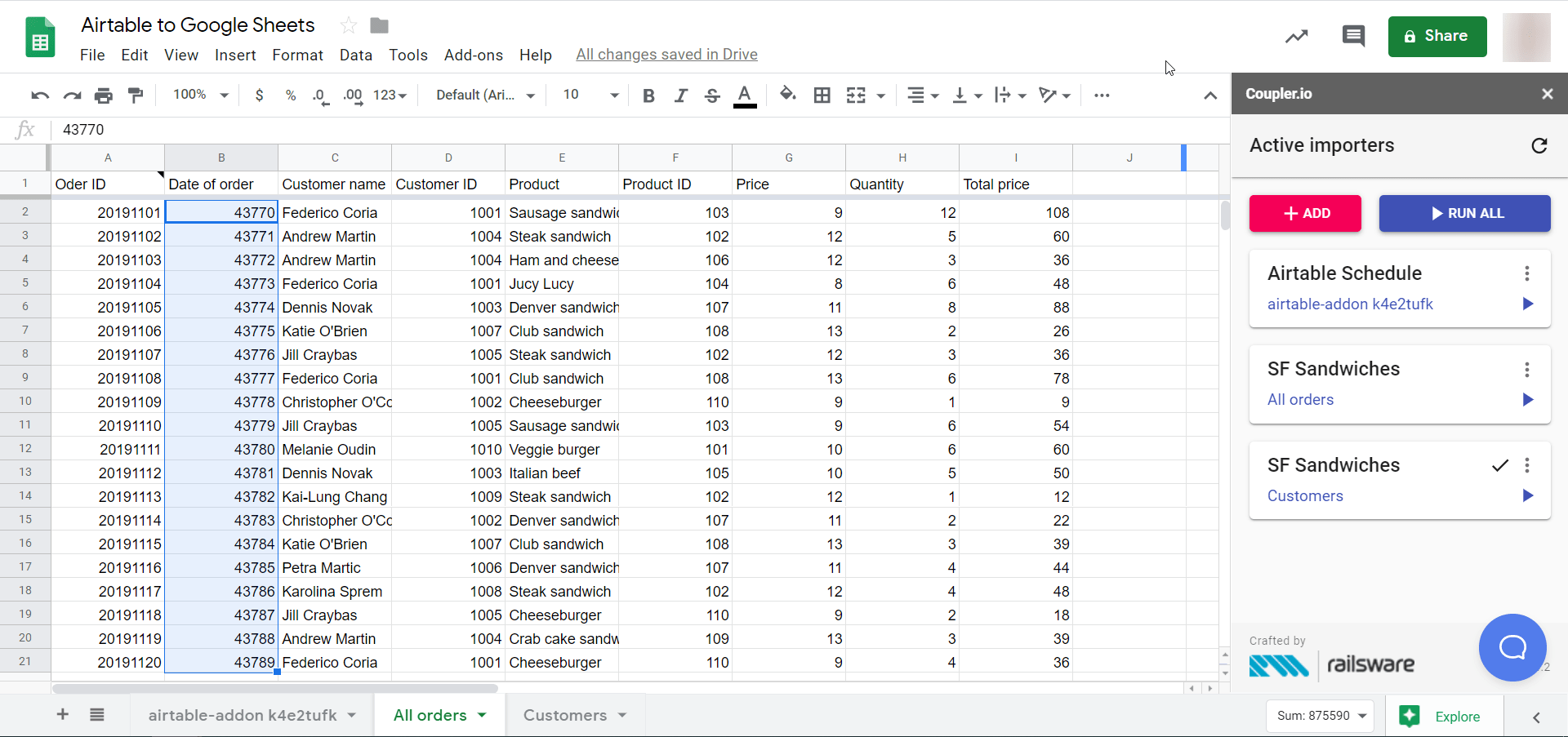Open the zoom 100% dropdown
This screenshot has width=1568, height=737.
tap(201, 95)
